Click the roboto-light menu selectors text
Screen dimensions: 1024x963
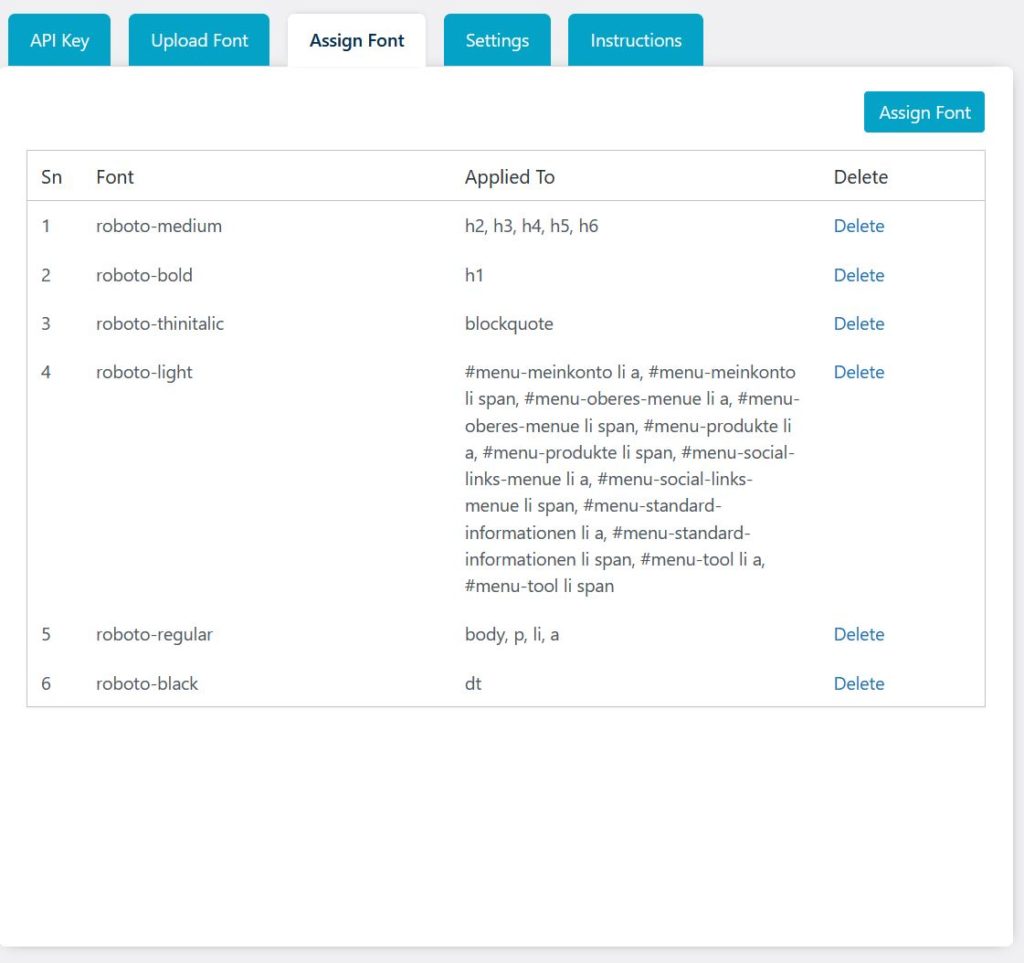coord(630,479)
